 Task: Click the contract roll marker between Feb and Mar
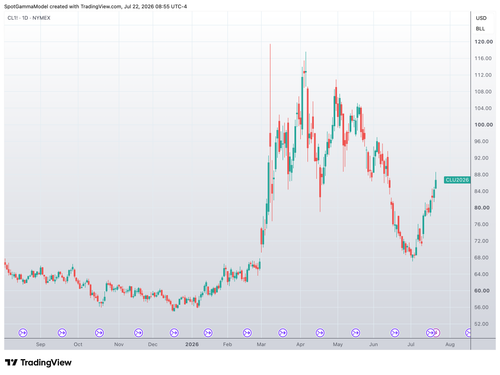click(247, 332)
